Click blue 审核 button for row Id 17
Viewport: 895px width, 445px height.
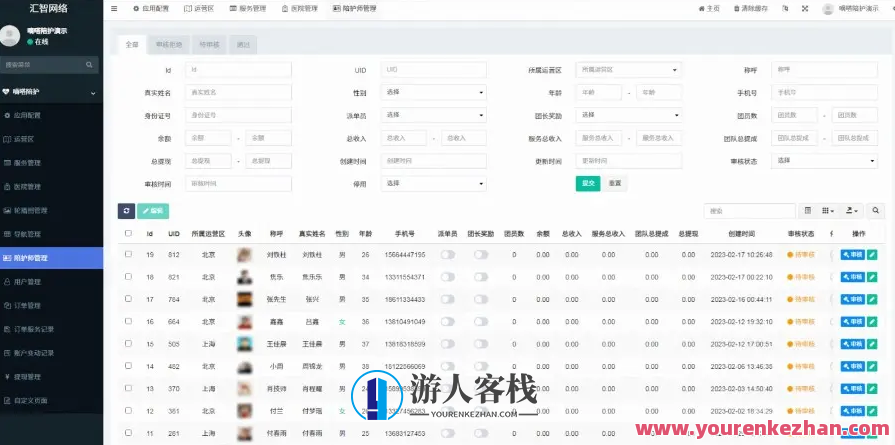coord(853,299)
